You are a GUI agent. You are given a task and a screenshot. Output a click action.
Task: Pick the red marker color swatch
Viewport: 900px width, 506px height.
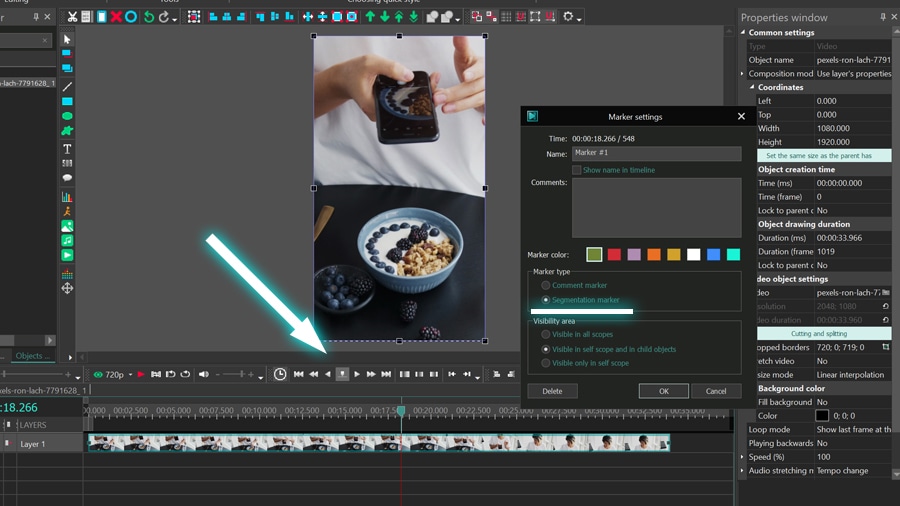[614, 254]
